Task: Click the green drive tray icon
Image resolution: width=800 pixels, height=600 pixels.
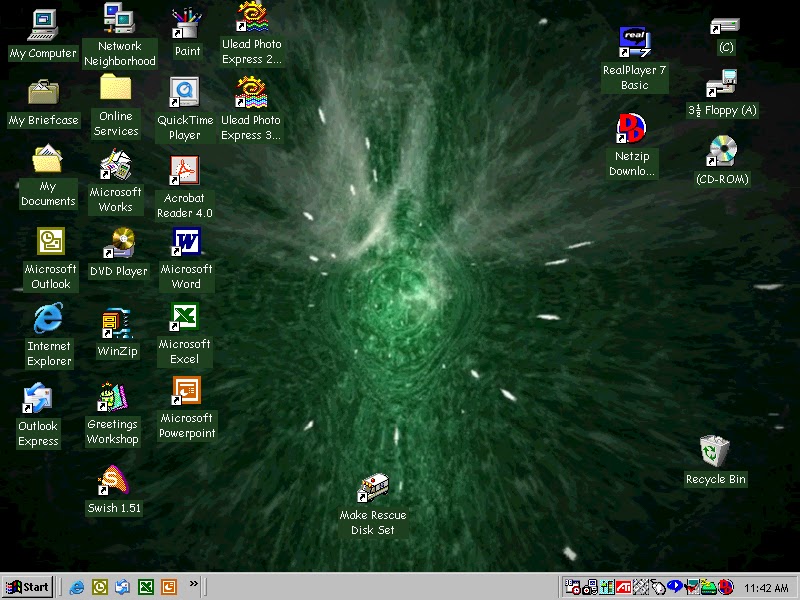Action: [x=709, y=587]
